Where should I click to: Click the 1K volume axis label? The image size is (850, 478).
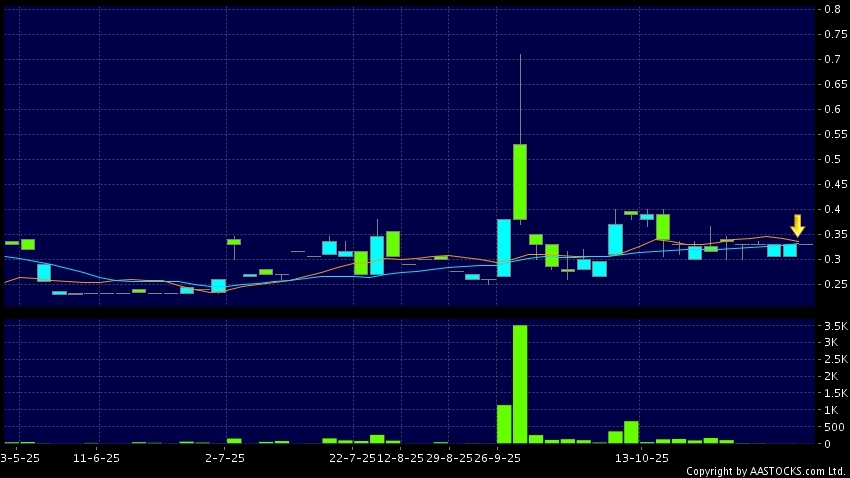(832, 410)
